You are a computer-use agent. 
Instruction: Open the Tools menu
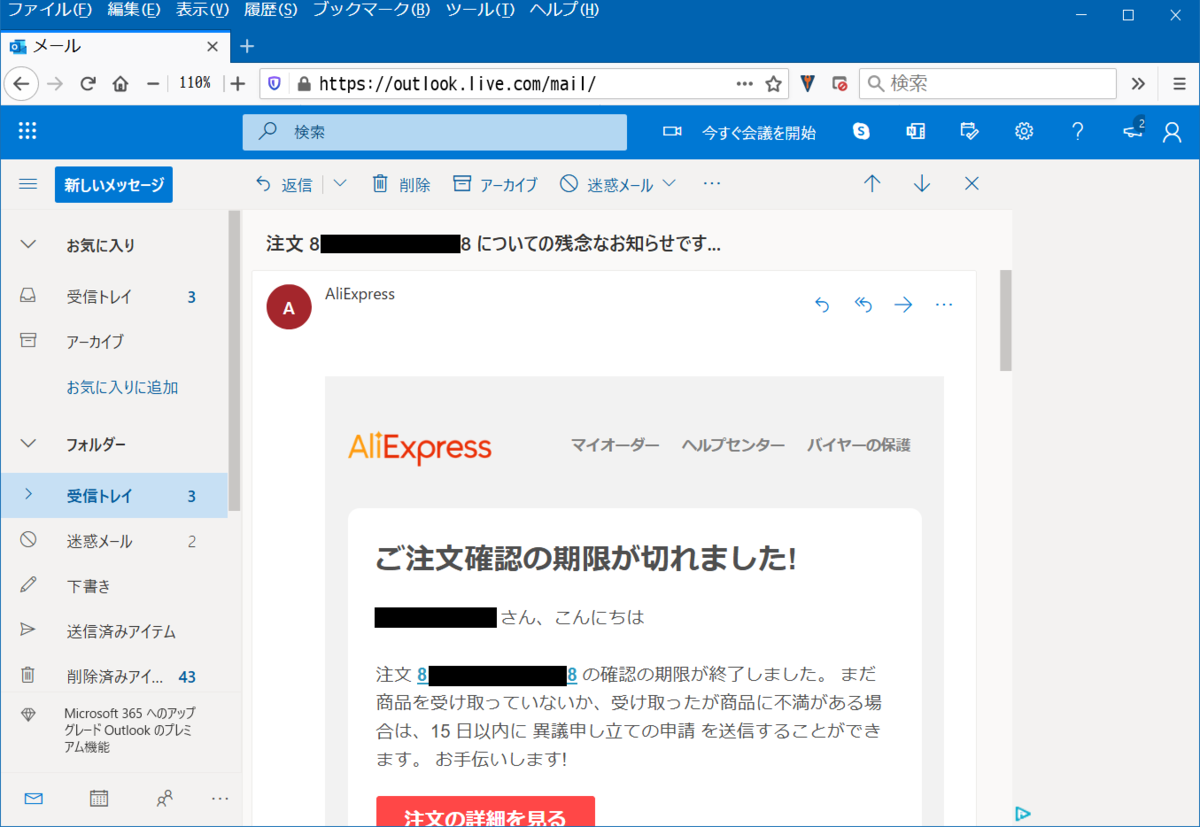pyautogui.click(x=480, y=10)
